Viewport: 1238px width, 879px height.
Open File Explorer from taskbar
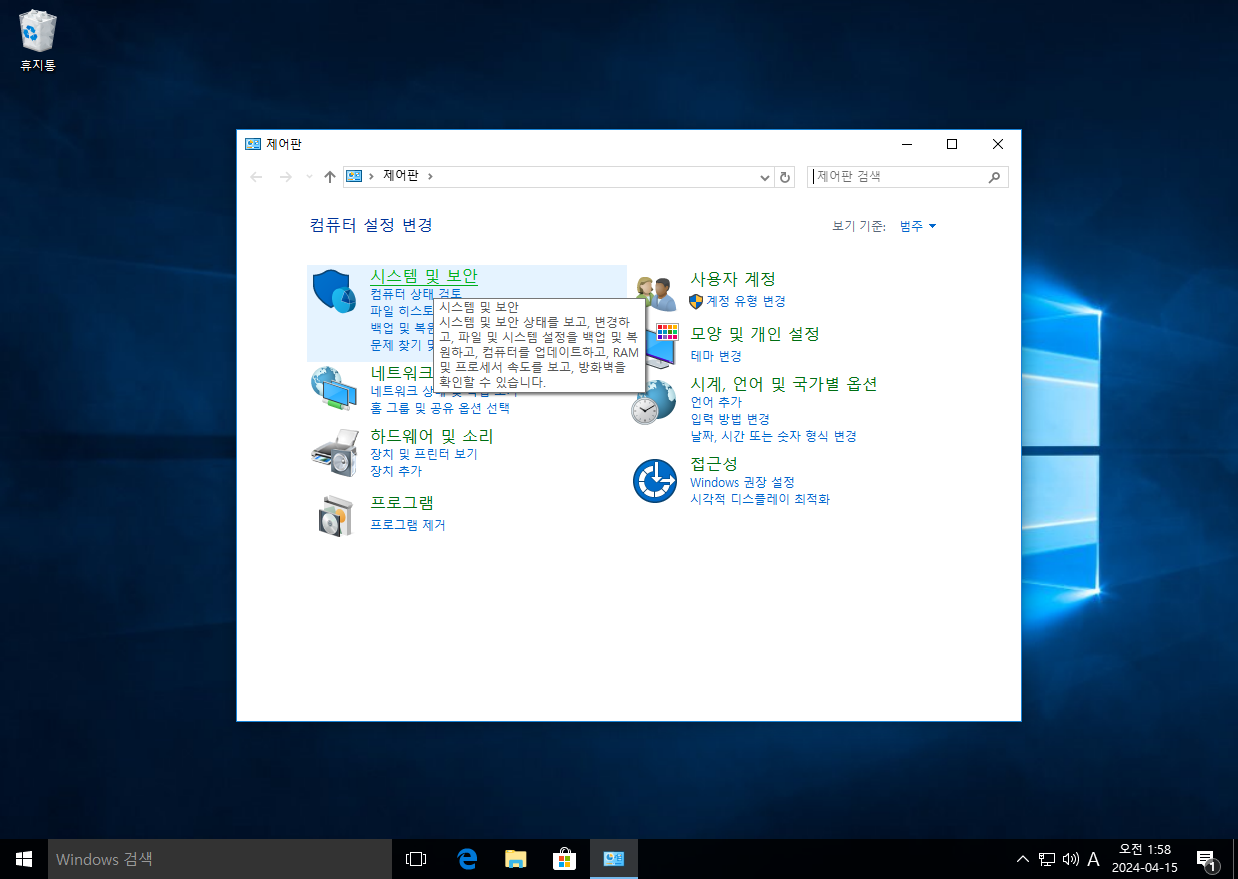pos(515,859)
